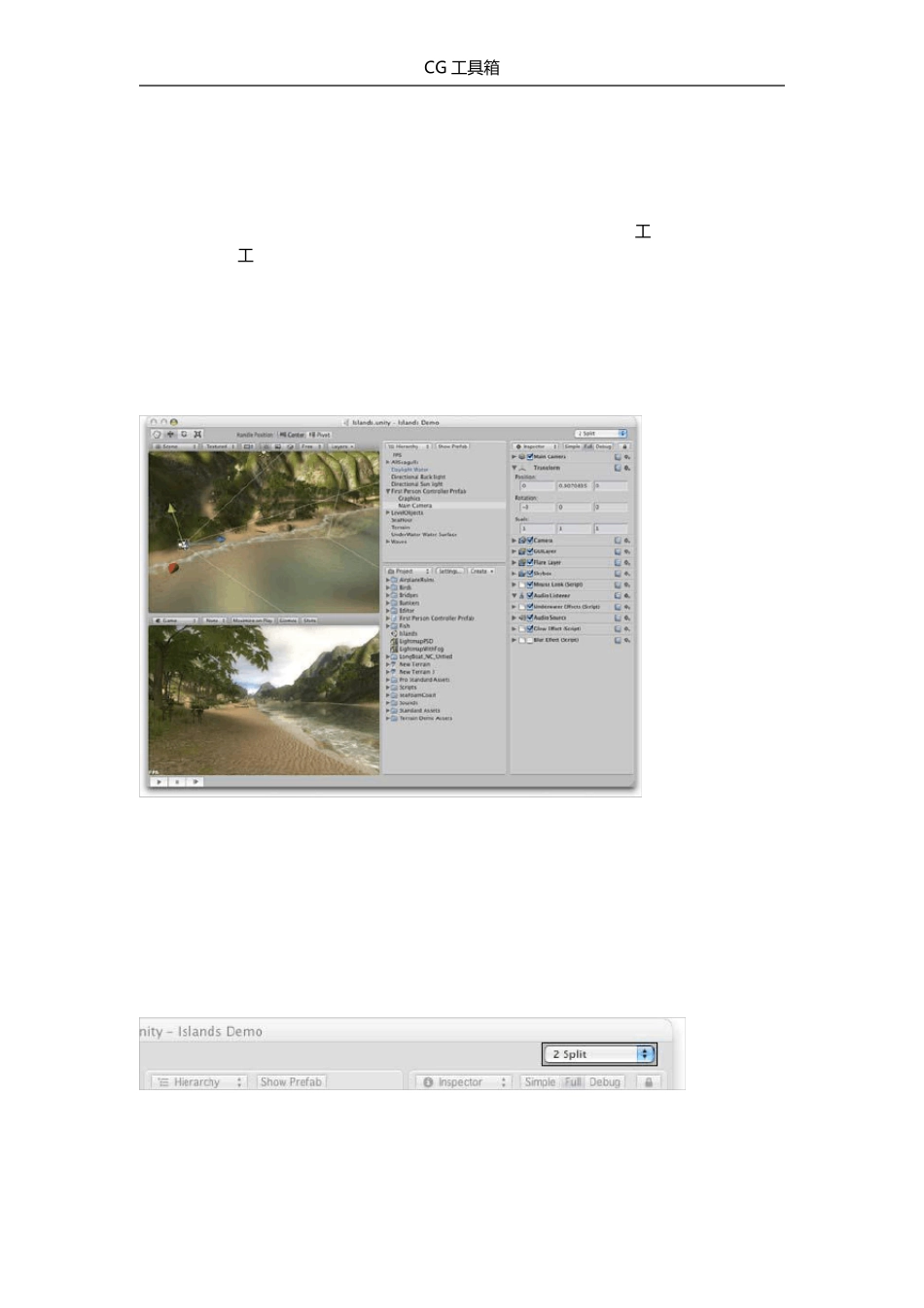
Task: Open help icon for the Skybox component
Action: coord(618,574)
